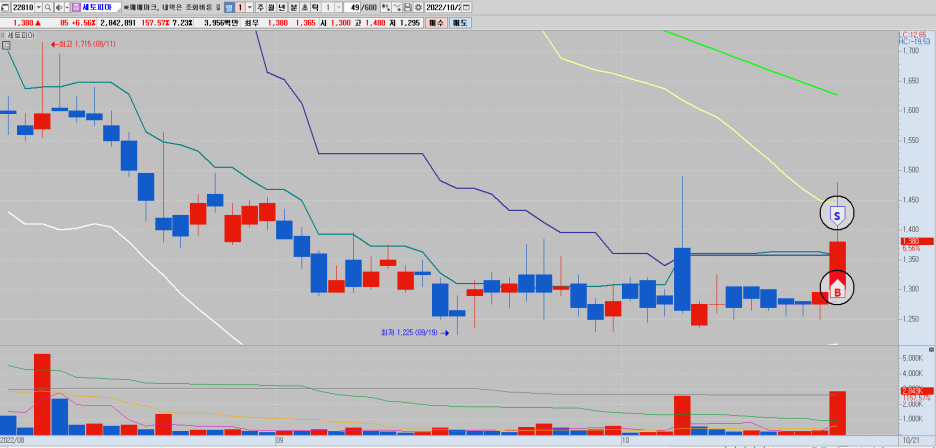
Task: Click the S sell signal marker
Action: coord(837,214)
